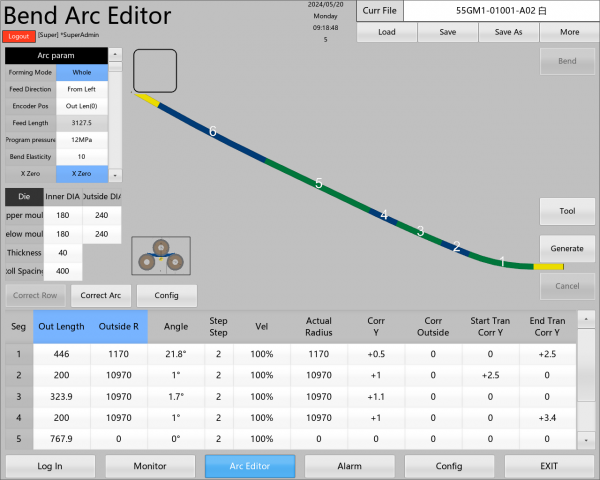
Task: Switch to the Monitor tab
Action: [x=150, y=466]
